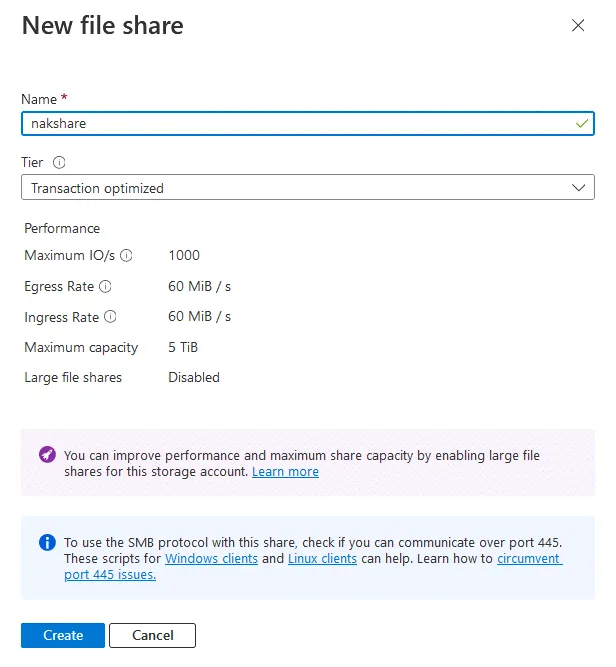Click the green validation checkmark in Name field
Image resolution: width=616 pixels, height=667 pixels.
point(582,123)
